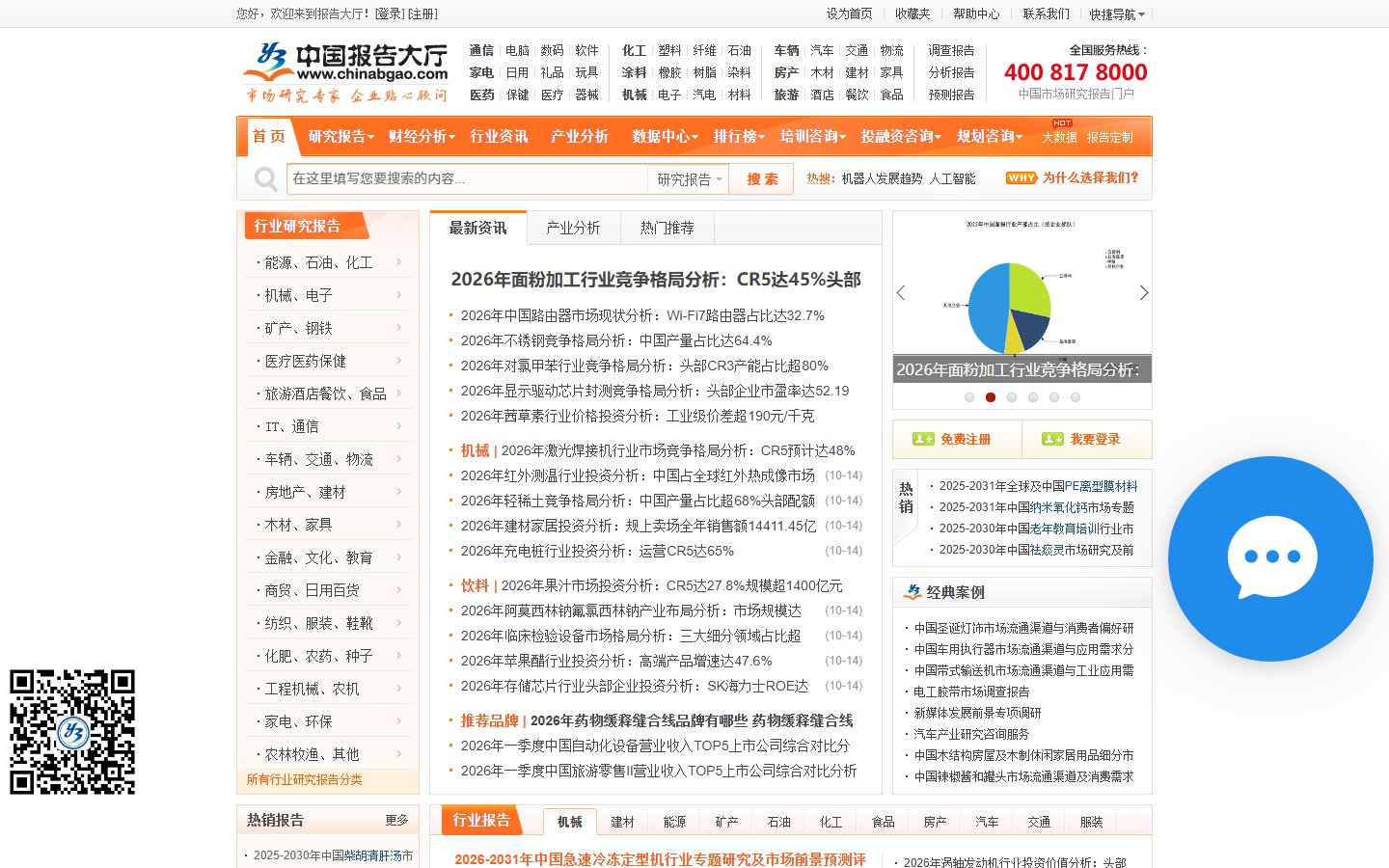
Task: Switch to 热门推荐 tab
Action: click(667, 228)
